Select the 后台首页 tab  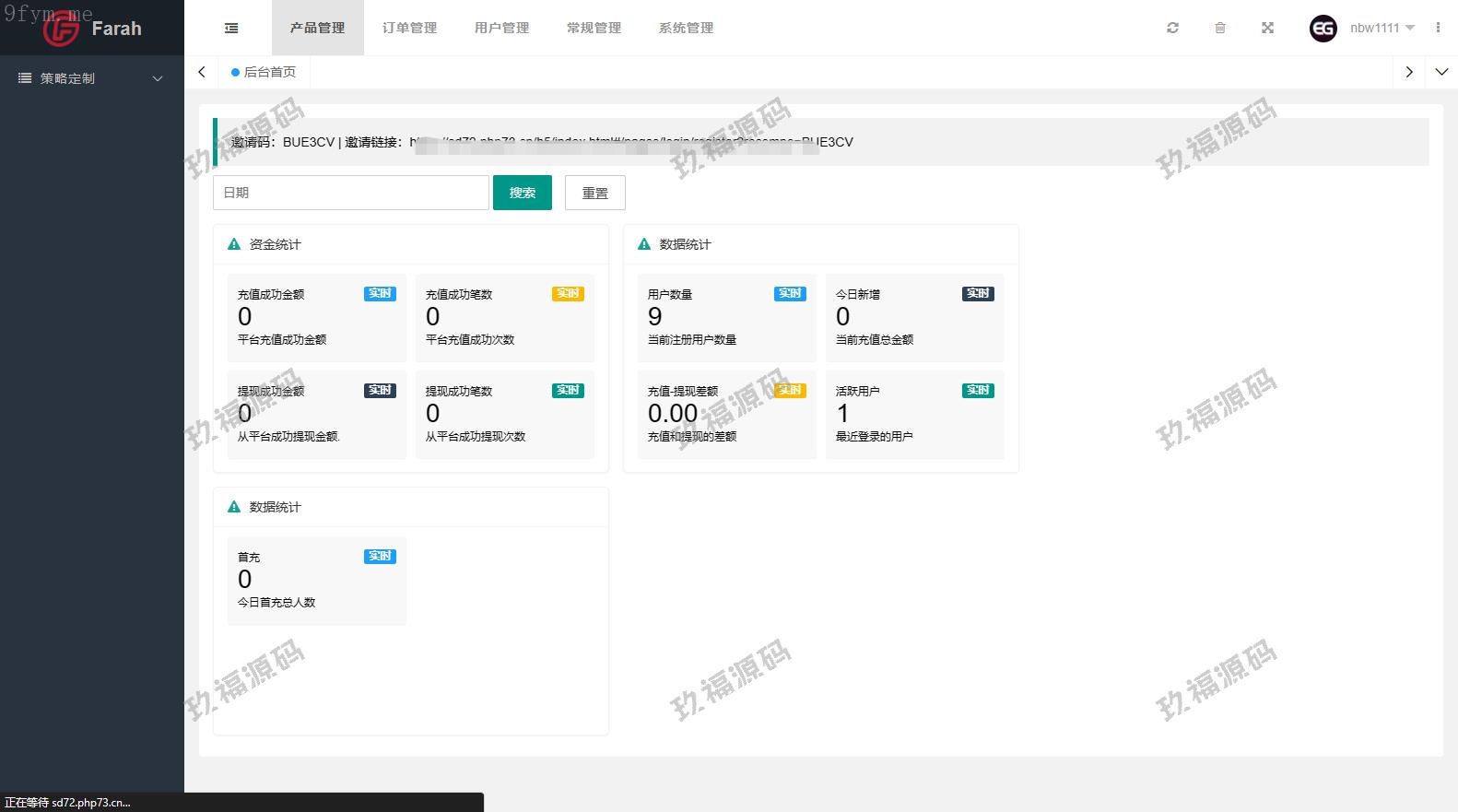265,72
